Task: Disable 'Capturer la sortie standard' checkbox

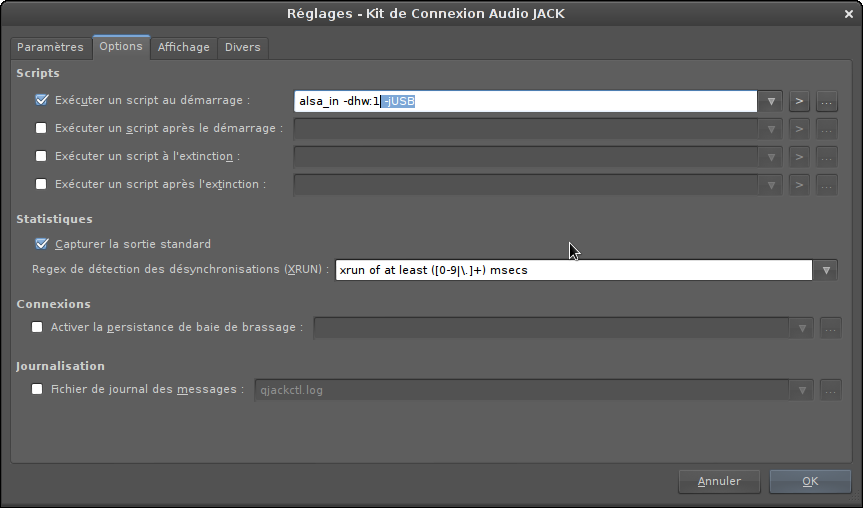Action: [x=41, y=244]
